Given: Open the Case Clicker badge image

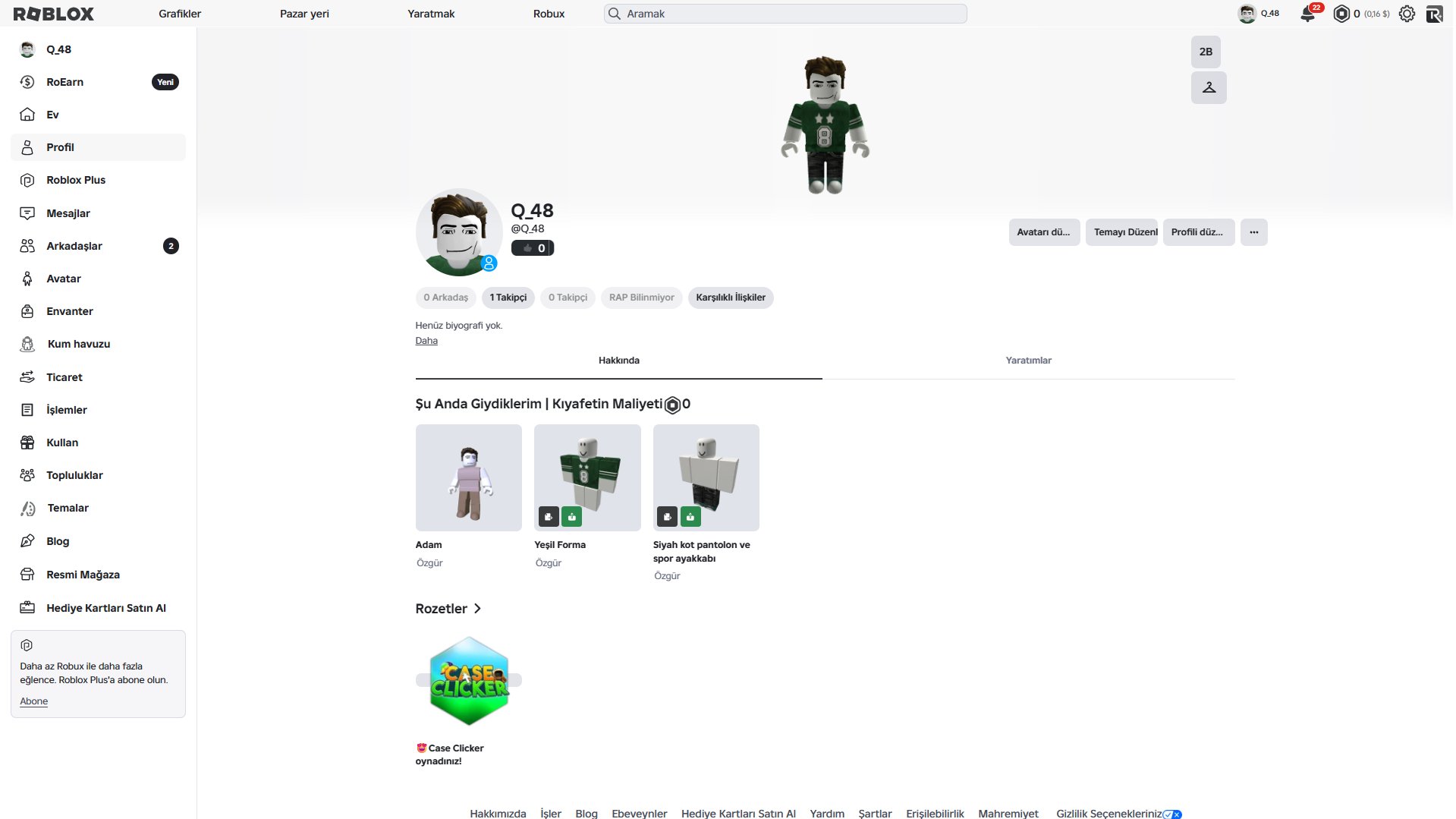Looking at the screenshot, I should (x=469, y=682).
